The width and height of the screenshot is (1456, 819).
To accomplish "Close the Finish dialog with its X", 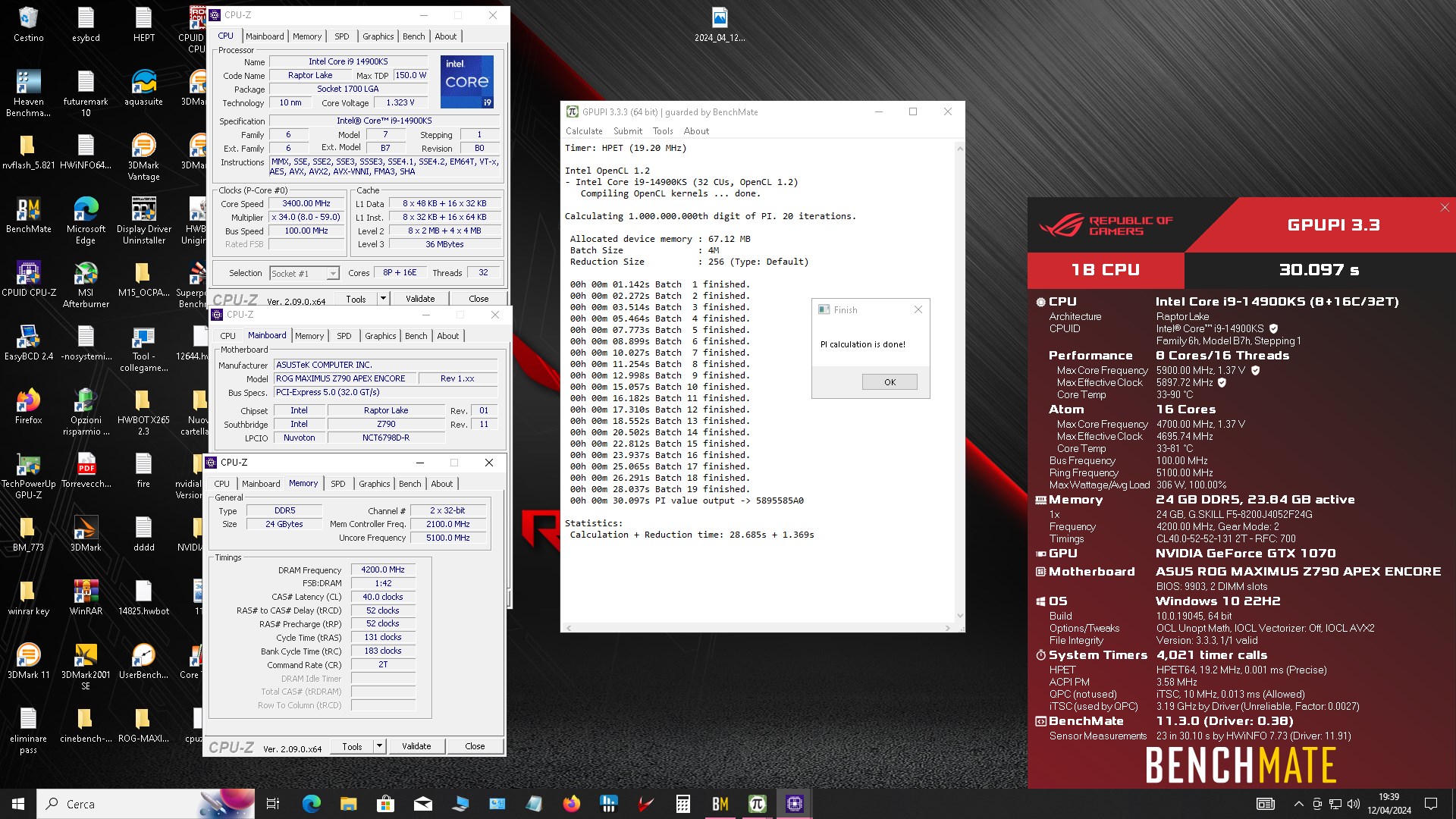I will (x=918, y=309).
